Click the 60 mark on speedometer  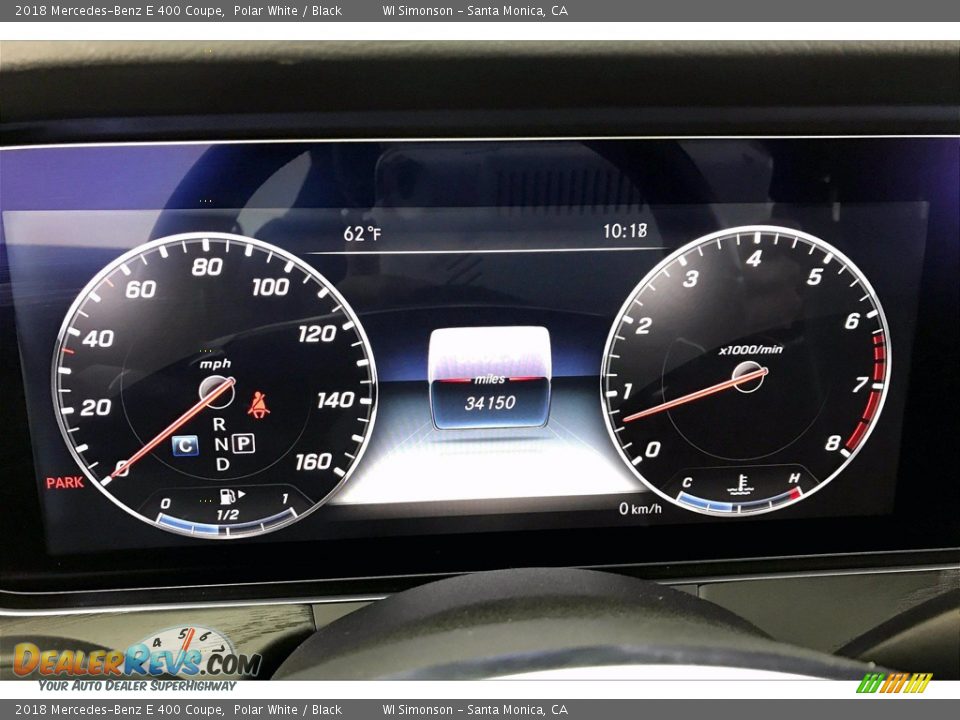[x=141, y=289]
